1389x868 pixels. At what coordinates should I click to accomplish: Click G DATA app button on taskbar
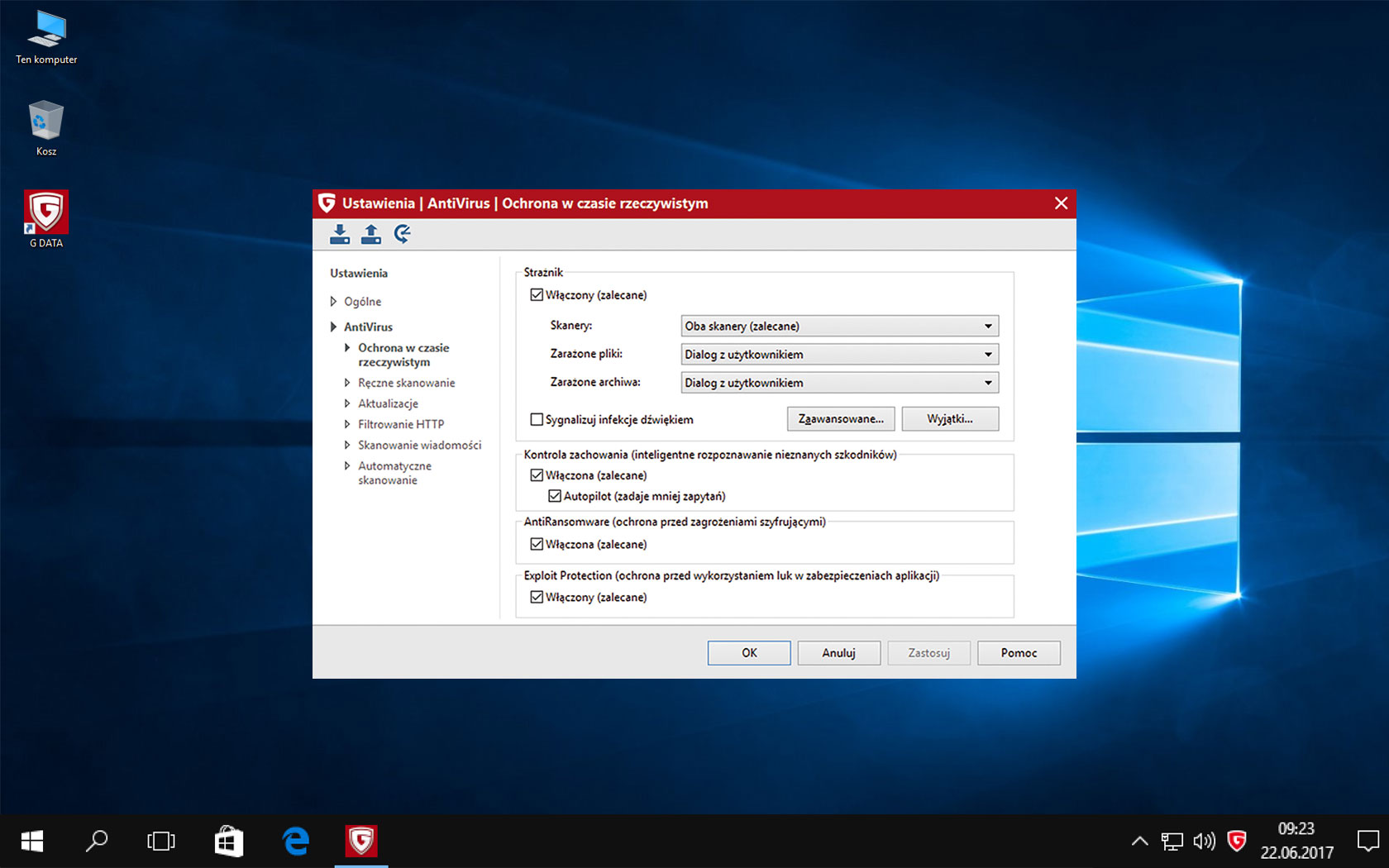coord(361,842)
